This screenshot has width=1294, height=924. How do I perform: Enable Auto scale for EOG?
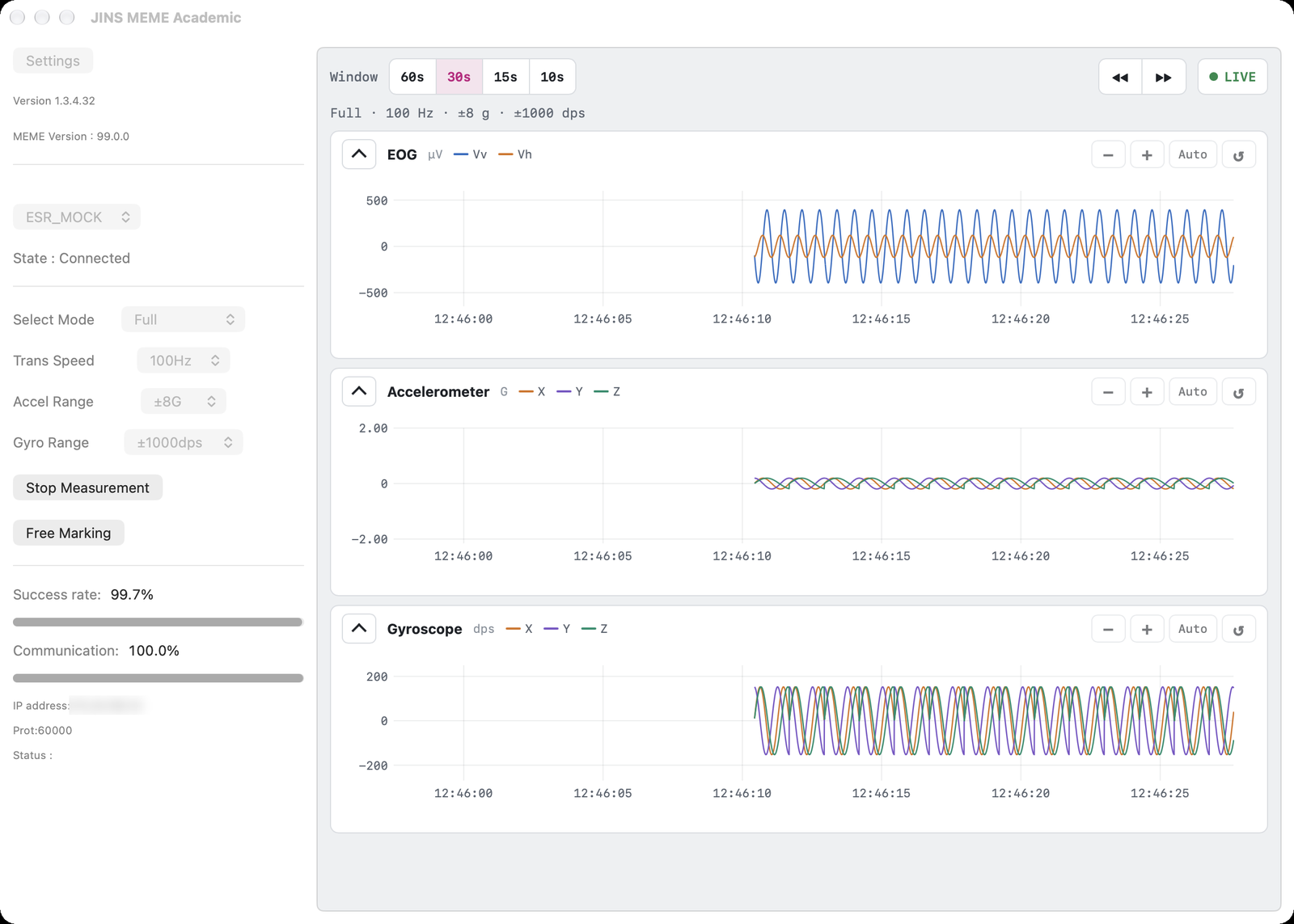[1193, 154]
